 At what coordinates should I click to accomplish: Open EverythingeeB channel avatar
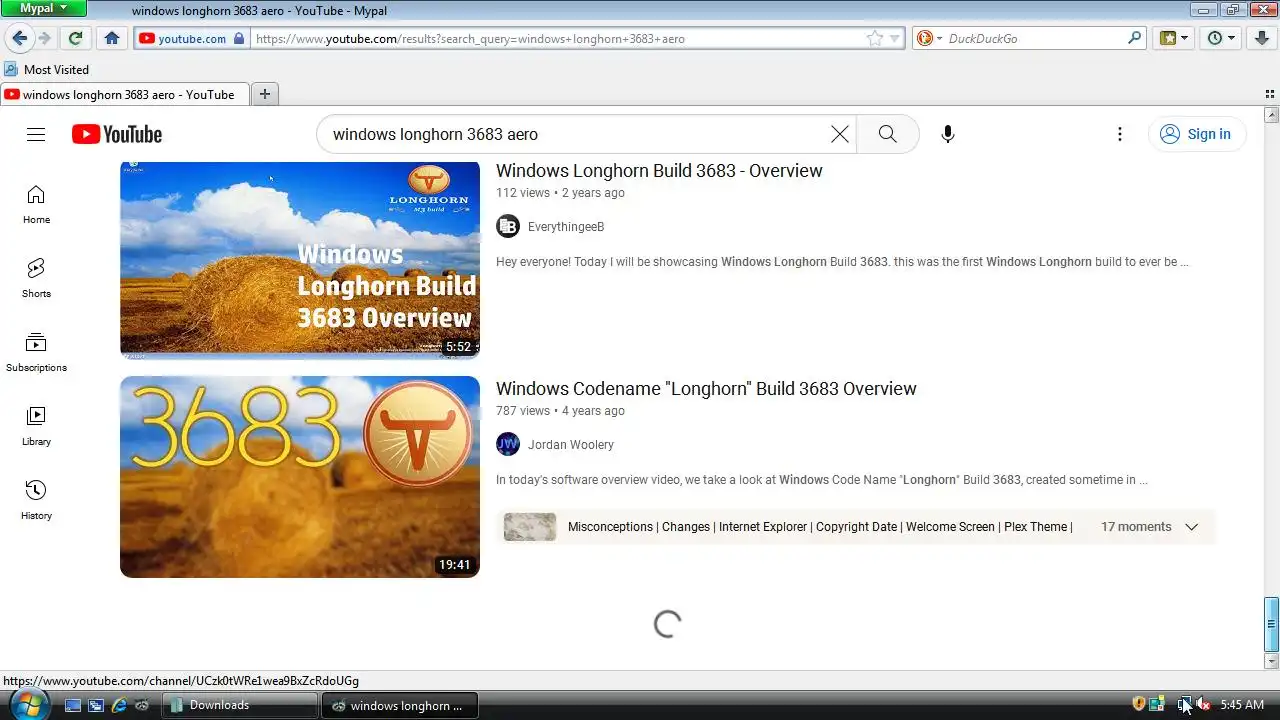508,226
